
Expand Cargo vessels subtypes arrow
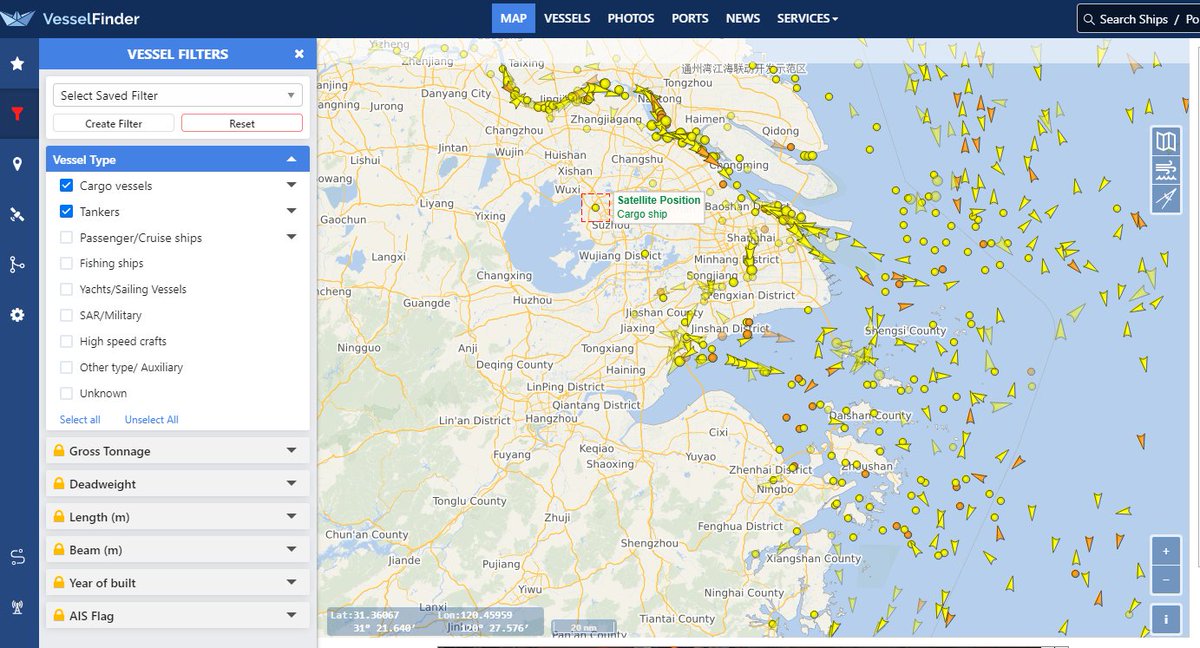pyautogui.click(x=292, y=185)
